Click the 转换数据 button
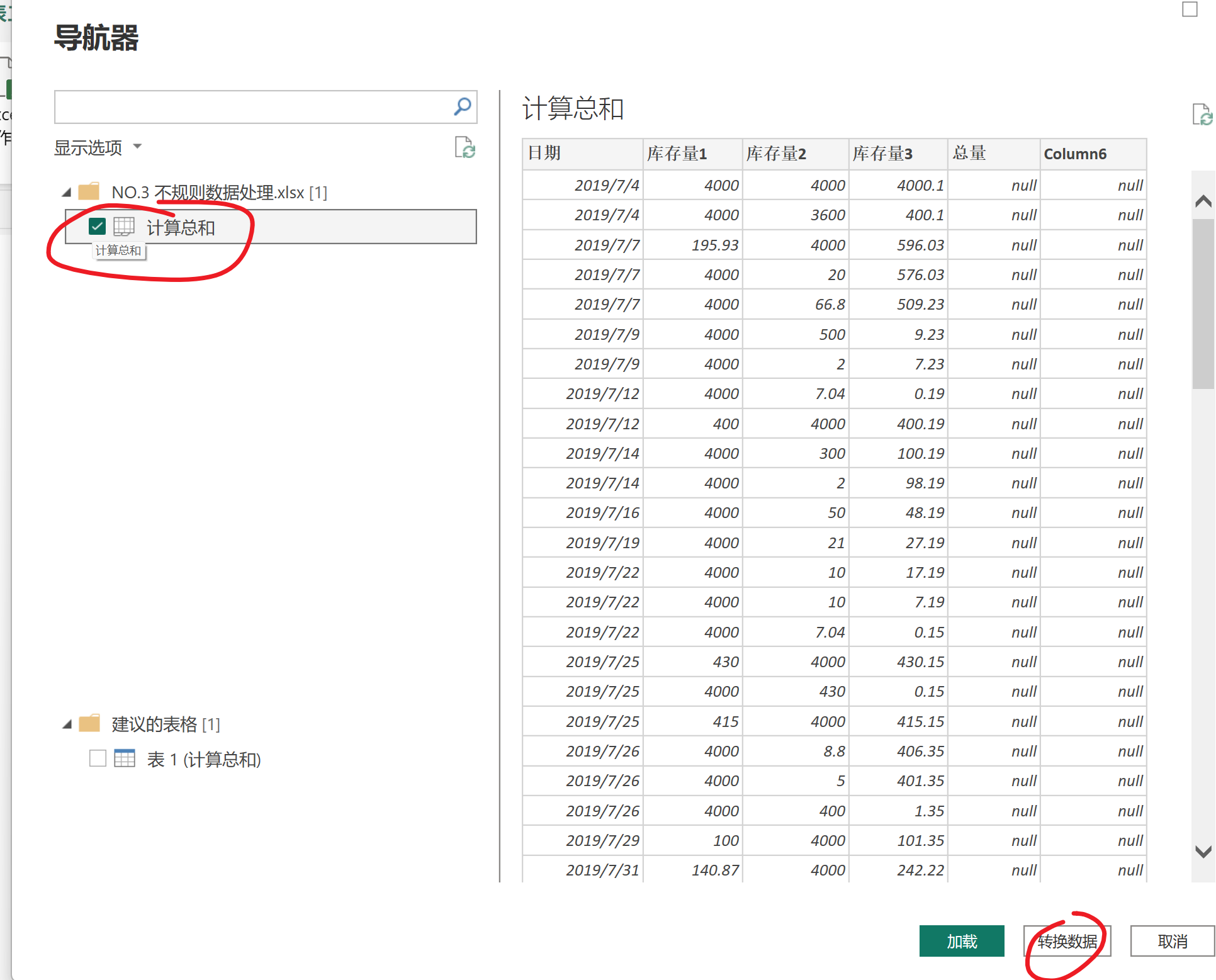 [x=1067, y=941]
